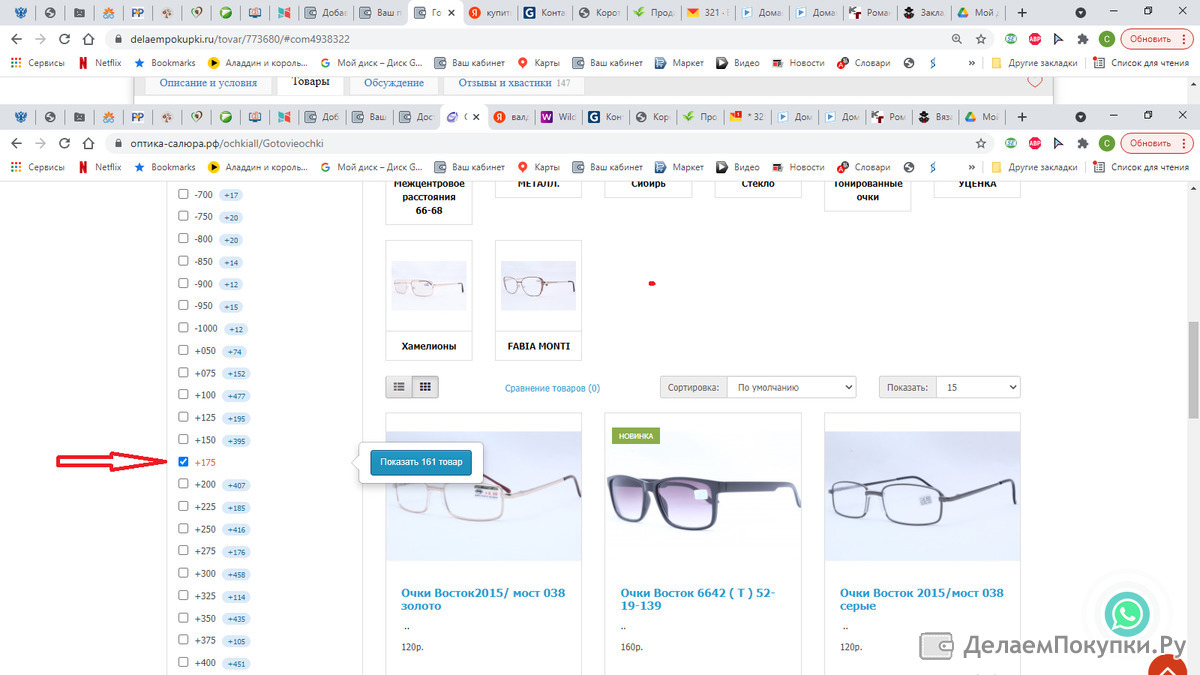Check the -700 diopter filter
Image resolution: width=1200 pixels, height=675 pixels.
183,194
